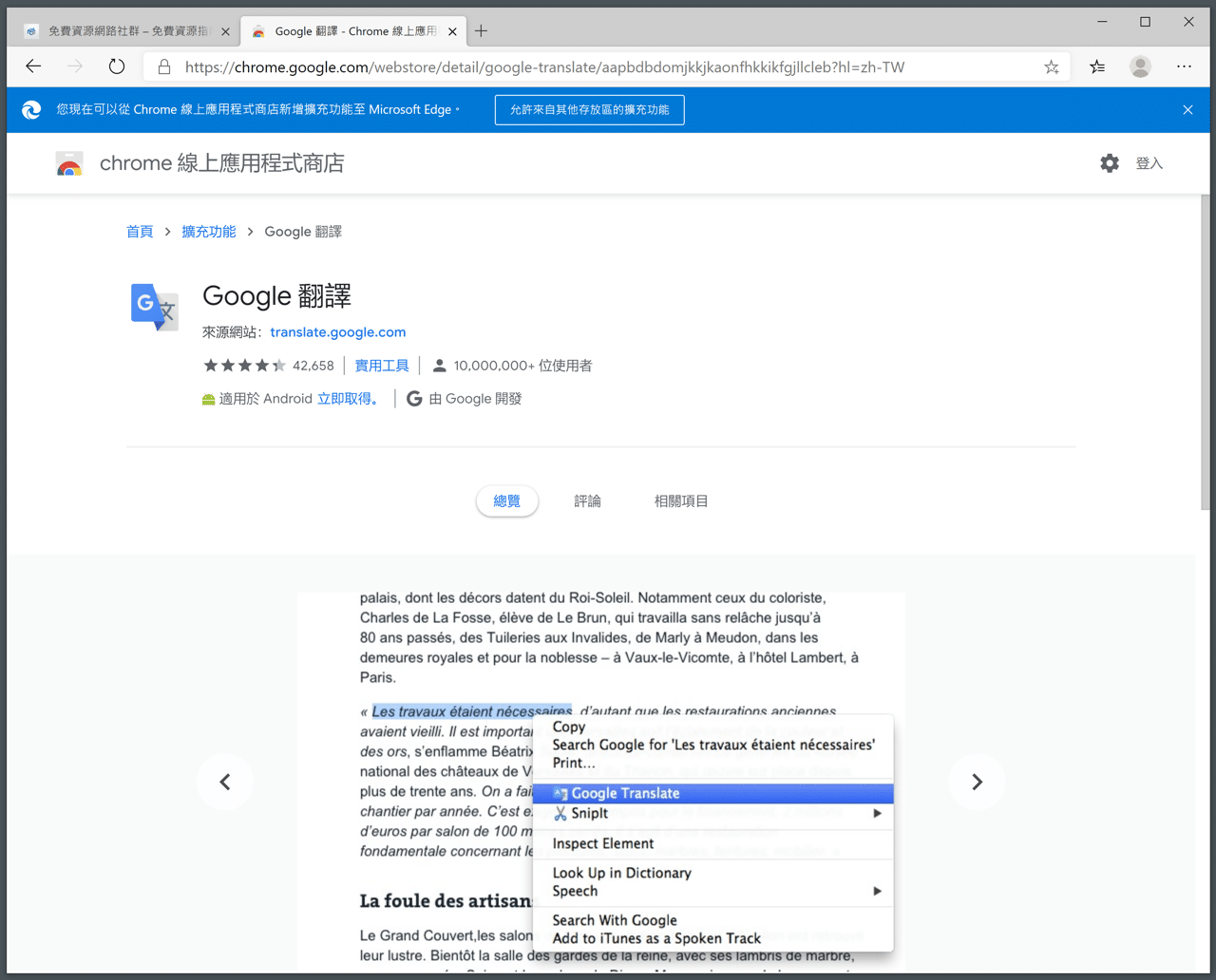Click the Google Translate extension icon
1216x980 pixels.
point(154,307)
